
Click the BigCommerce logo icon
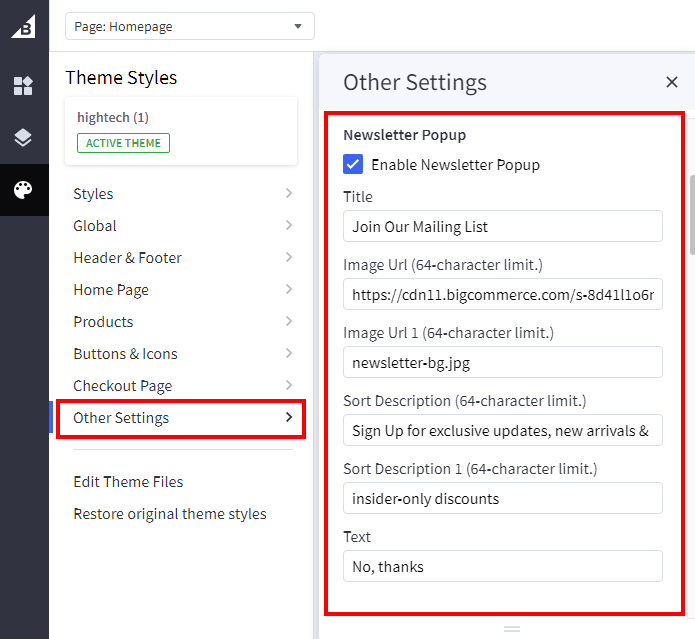[x=23, y=26]
